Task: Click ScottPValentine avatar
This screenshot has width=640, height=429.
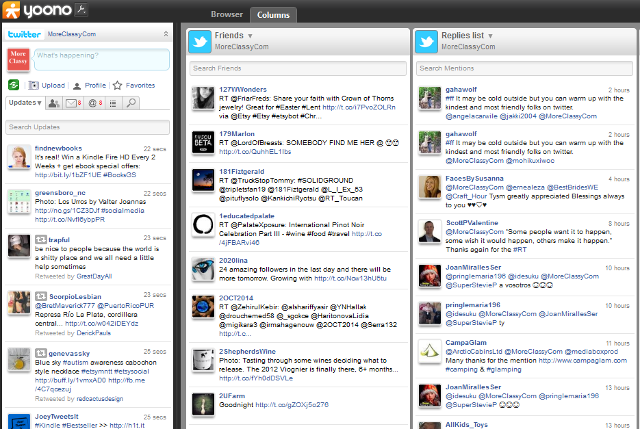Action: (430, 231)
